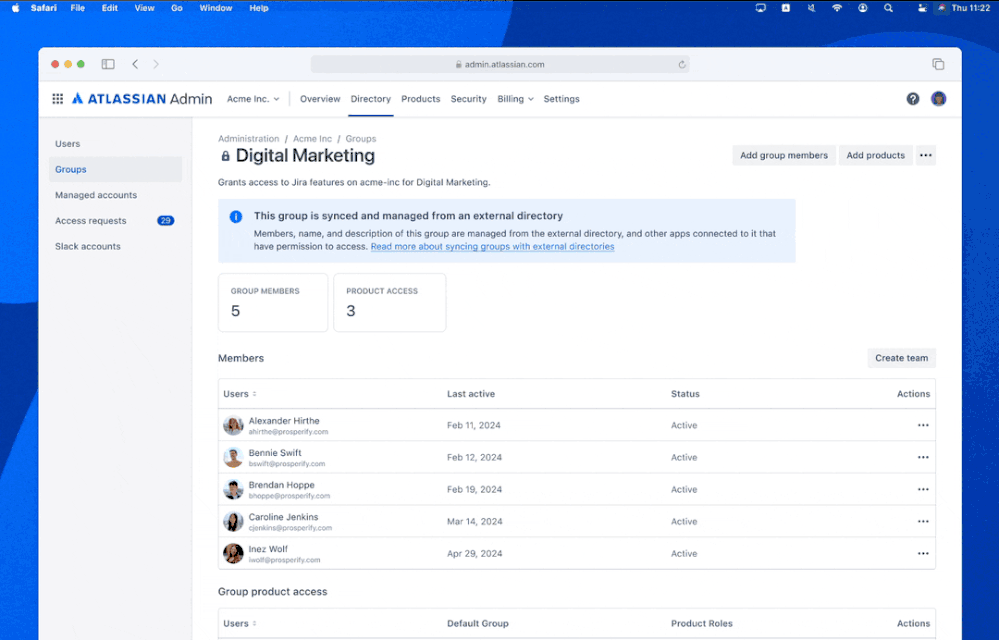
Task: Click the lock icon beside Digital Marketing
Action: [225, 156]
